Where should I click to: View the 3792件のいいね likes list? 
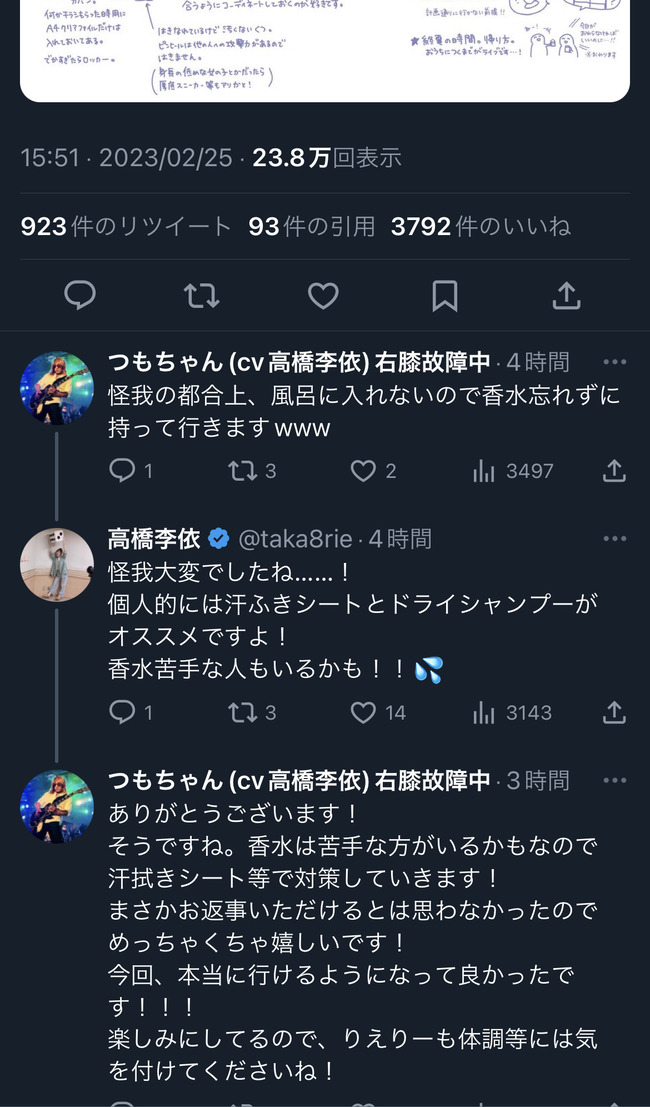click(481, 227)
